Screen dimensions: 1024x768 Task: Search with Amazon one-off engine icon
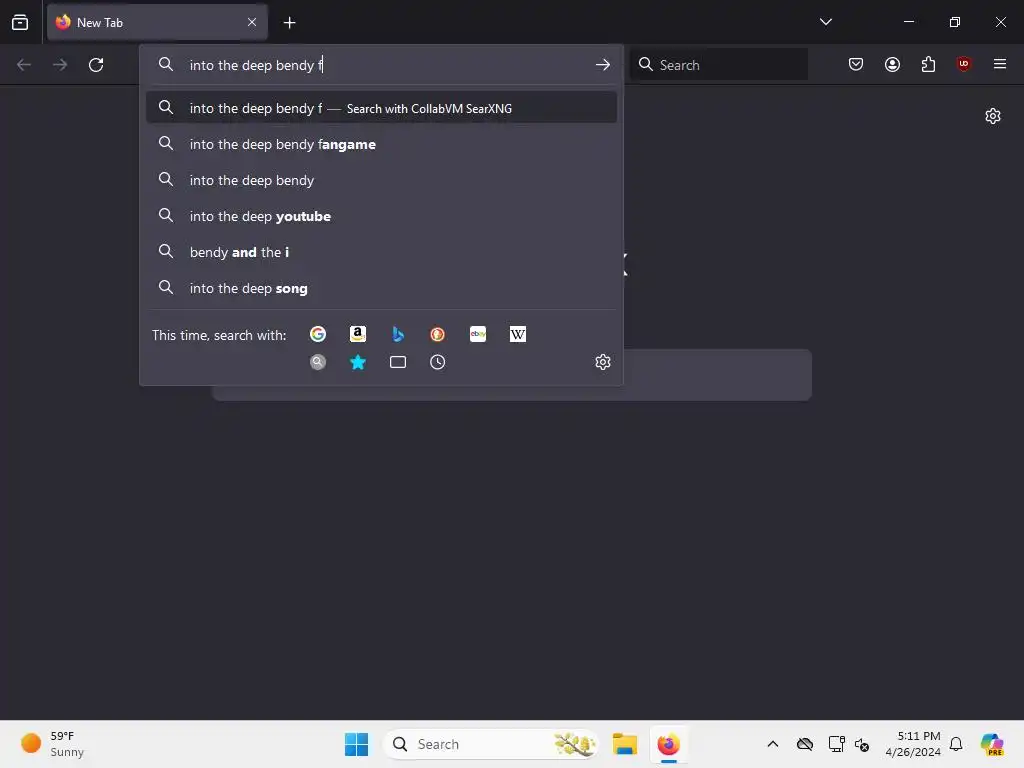click(358, 334)
